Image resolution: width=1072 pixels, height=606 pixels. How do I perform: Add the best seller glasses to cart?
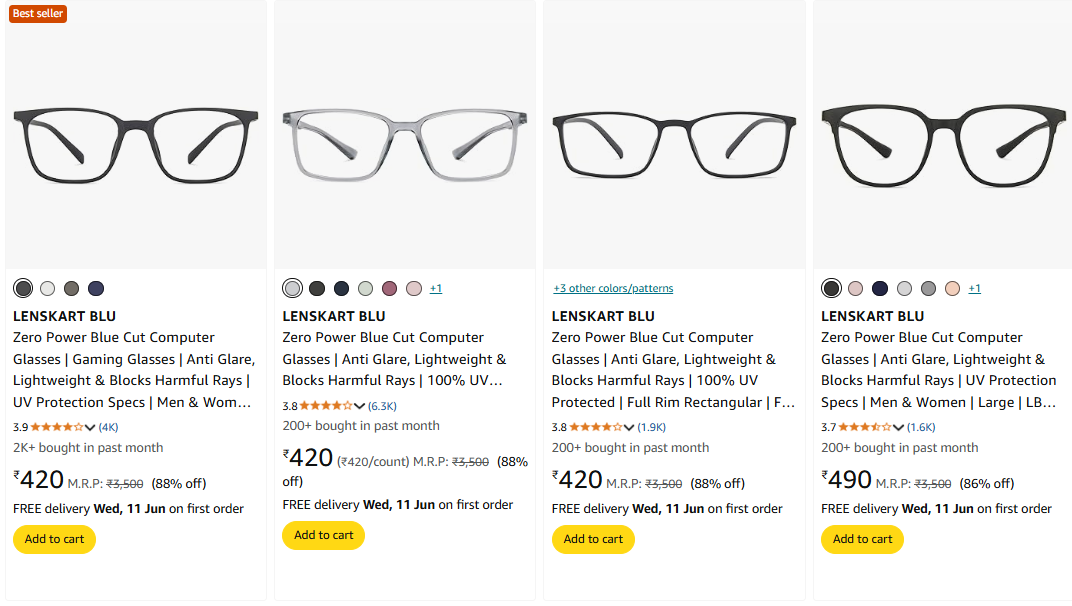point(54,539)
